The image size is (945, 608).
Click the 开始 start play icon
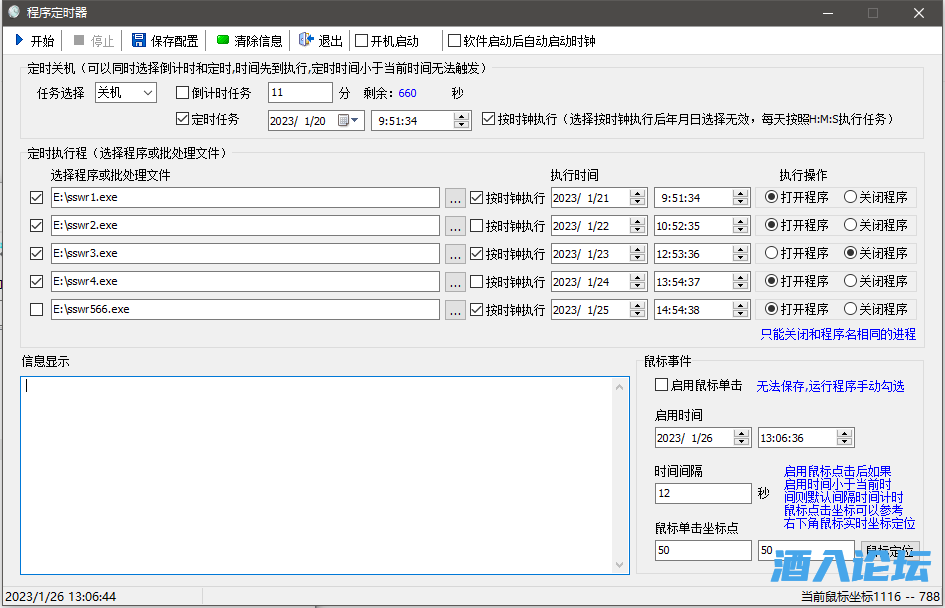[19, 41]
